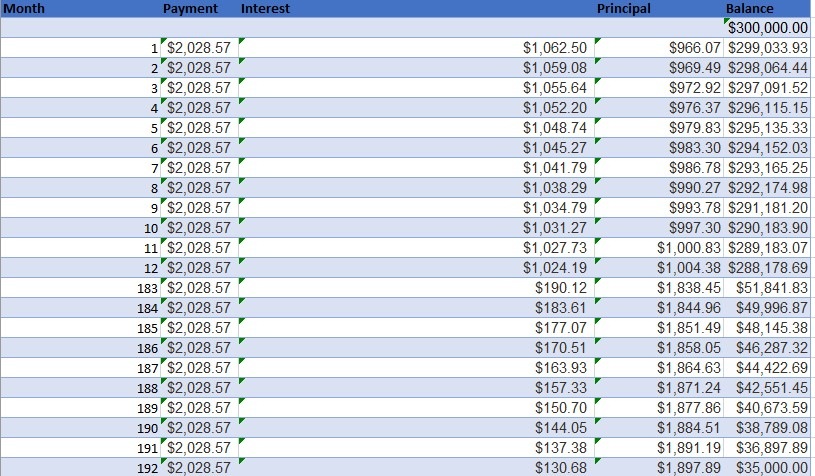The width and height of the screenshot is (815, 476).
Task: Click balance $292,174.98
Action: [767, 188]
